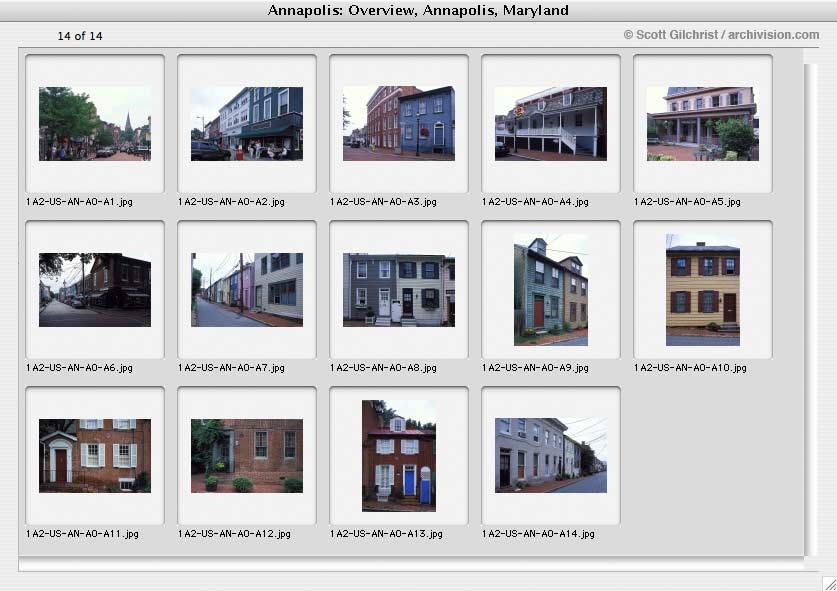The width and height of the screenshot is (837, 591).
Task: Select thumbnail 1A2-US-AN-AO-A12 brick wall with shrubs
Action: click(x=247, y=456)
